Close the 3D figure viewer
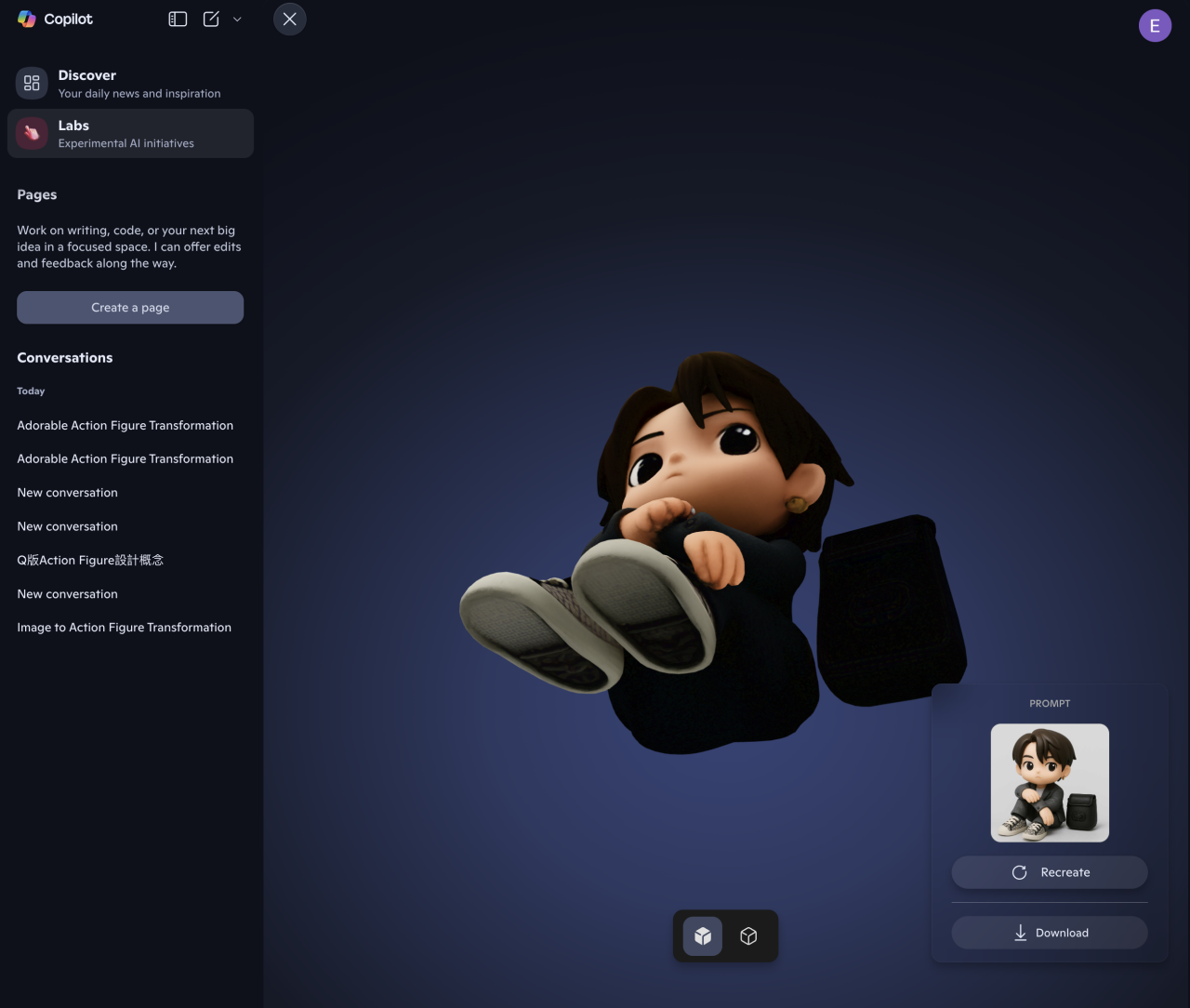 [289, 19]
